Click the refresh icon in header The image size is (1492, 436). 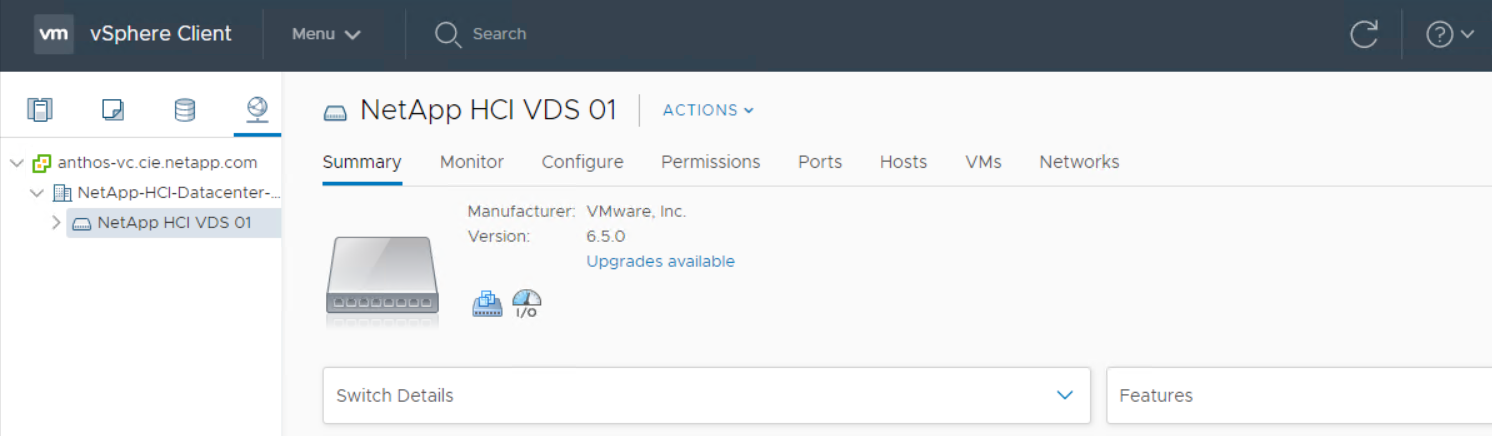tap(1364, 34)
